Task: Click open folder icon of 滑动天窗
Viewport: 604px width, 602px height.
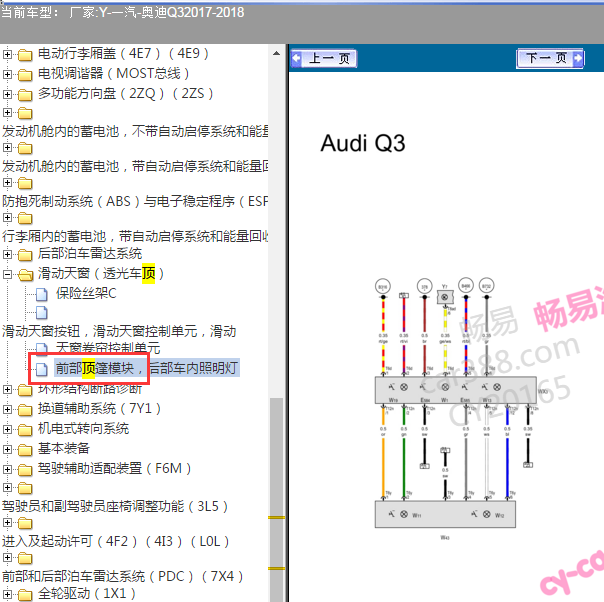Action: 25,275
